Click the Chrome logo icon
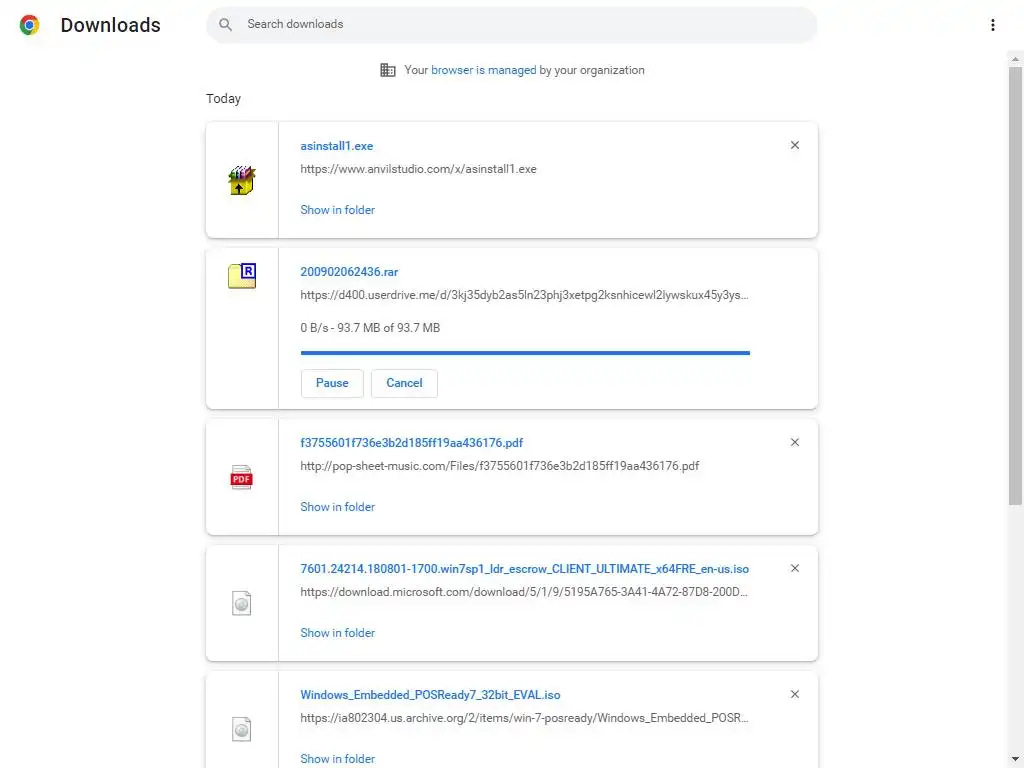This screenshot has width=1024, height=768. 30,25
